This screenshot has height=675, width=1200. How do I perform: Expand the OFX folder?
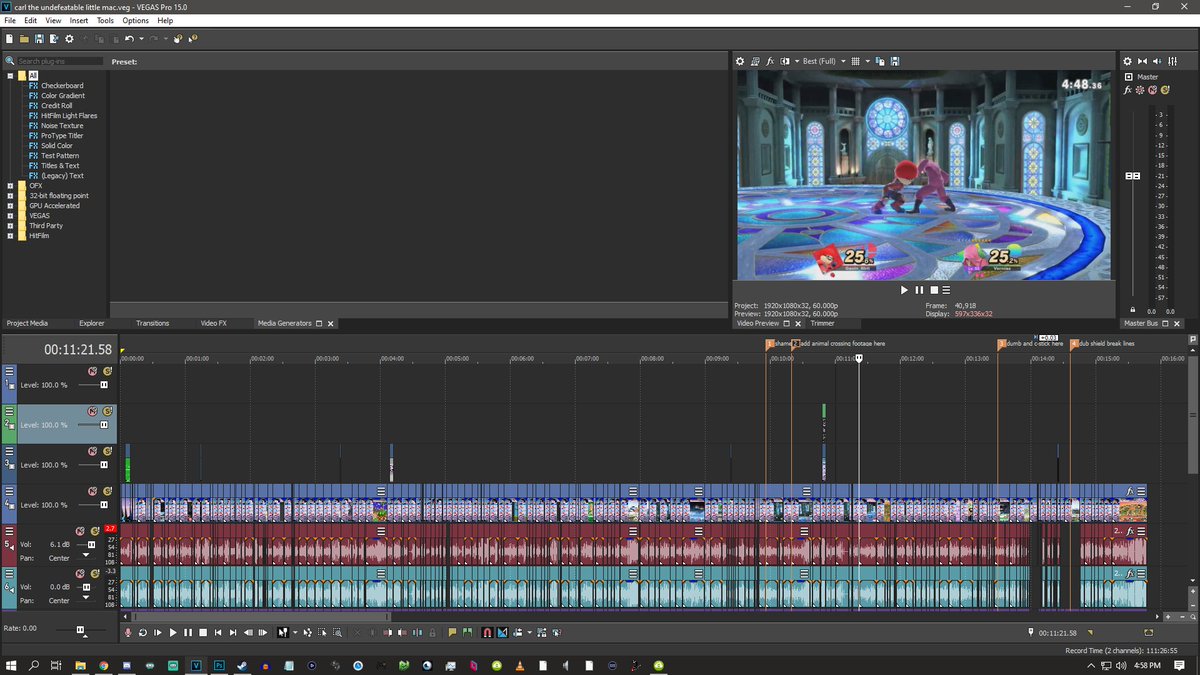pyautogui.click(x=10, y=185)
